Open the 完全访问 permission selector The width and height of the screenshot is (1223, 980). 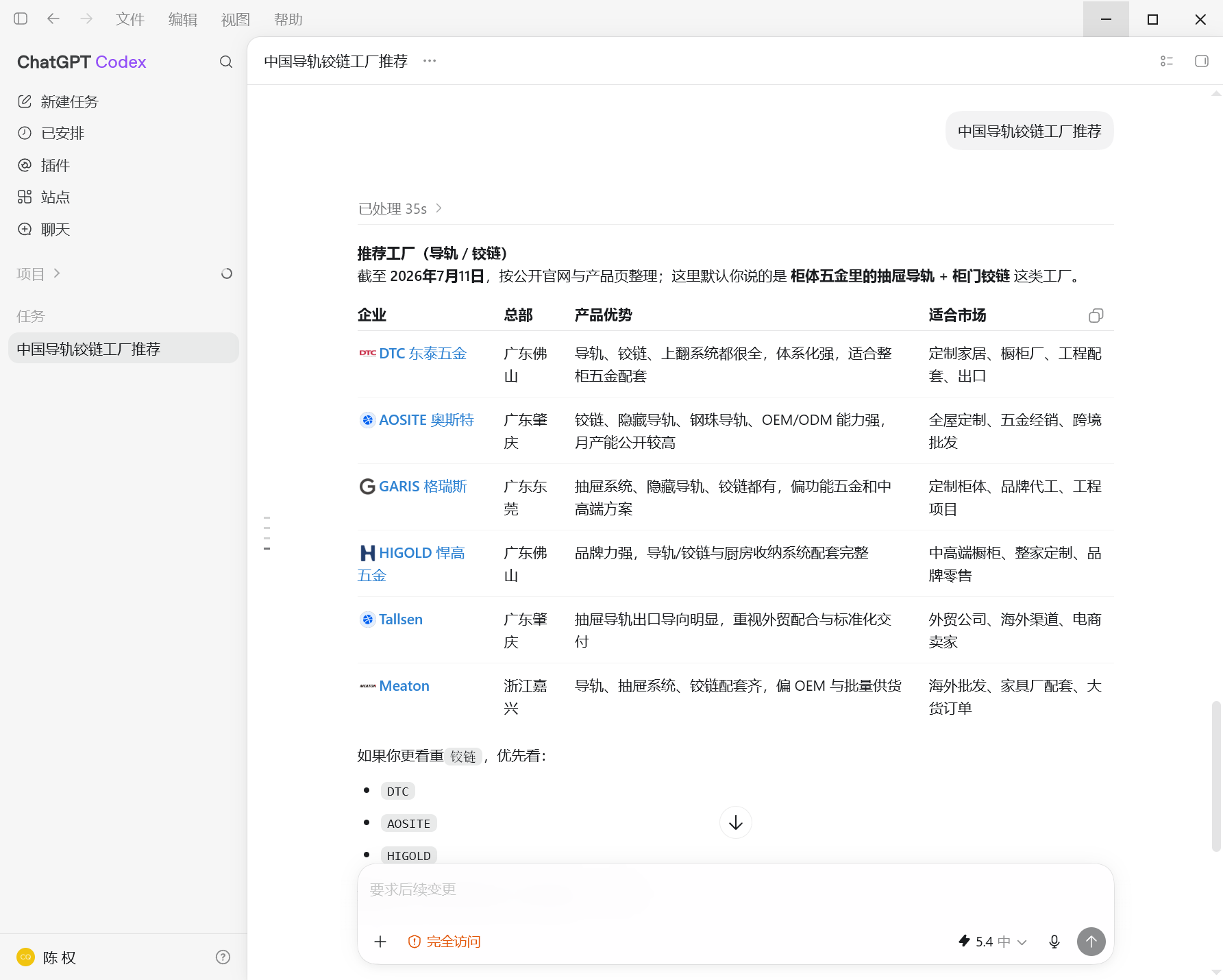click(x=445, y=942)
